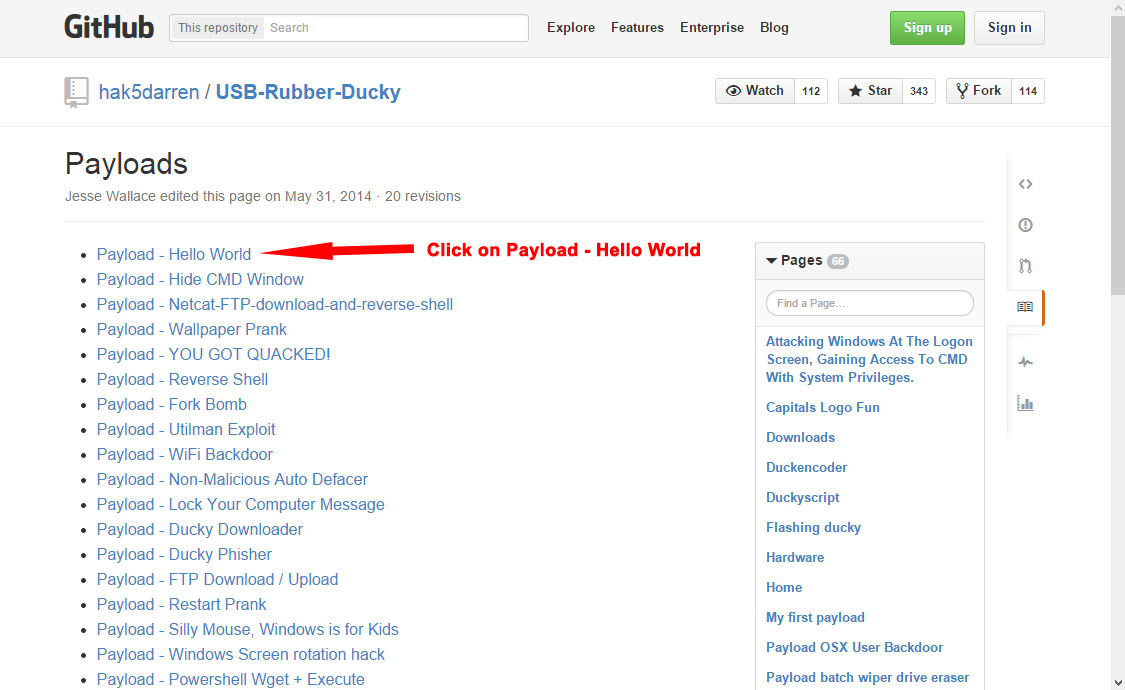Open the stargazers count 343
Image resolution: width=1125 pixels, height=690 pixels.
[919, 91]
